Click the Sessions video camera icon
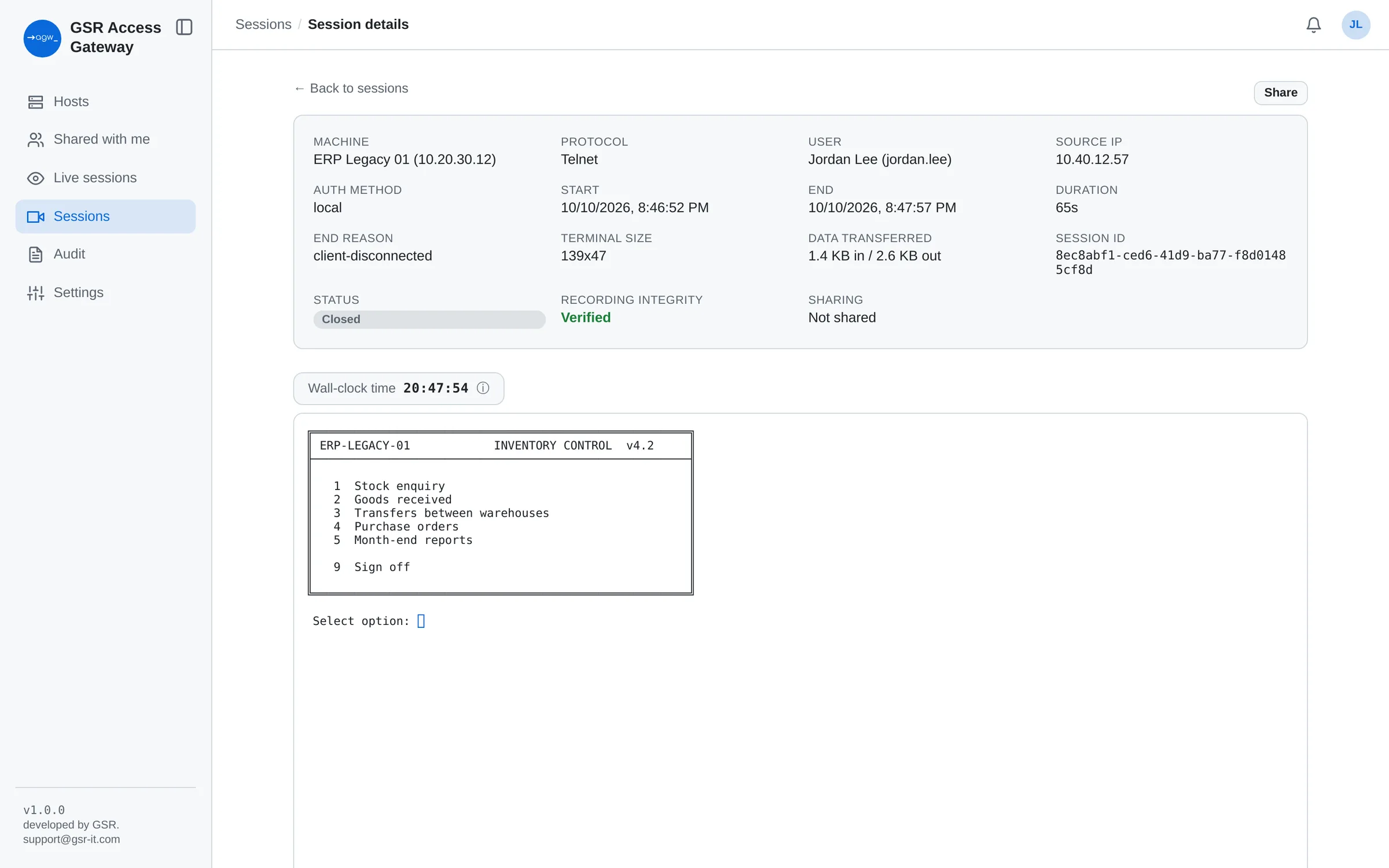Viewport: 1389px width, 868px height. (35, 216)
